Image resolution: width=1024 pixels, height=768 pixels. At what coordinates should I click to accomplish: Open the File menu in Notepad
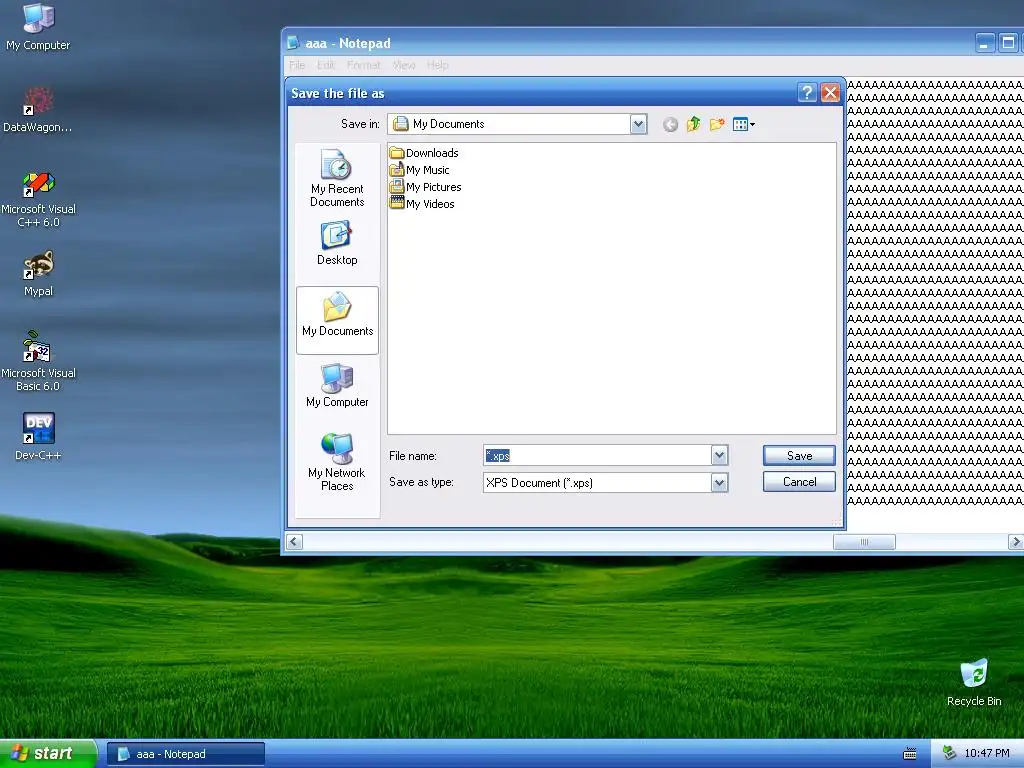pos(297,65)
